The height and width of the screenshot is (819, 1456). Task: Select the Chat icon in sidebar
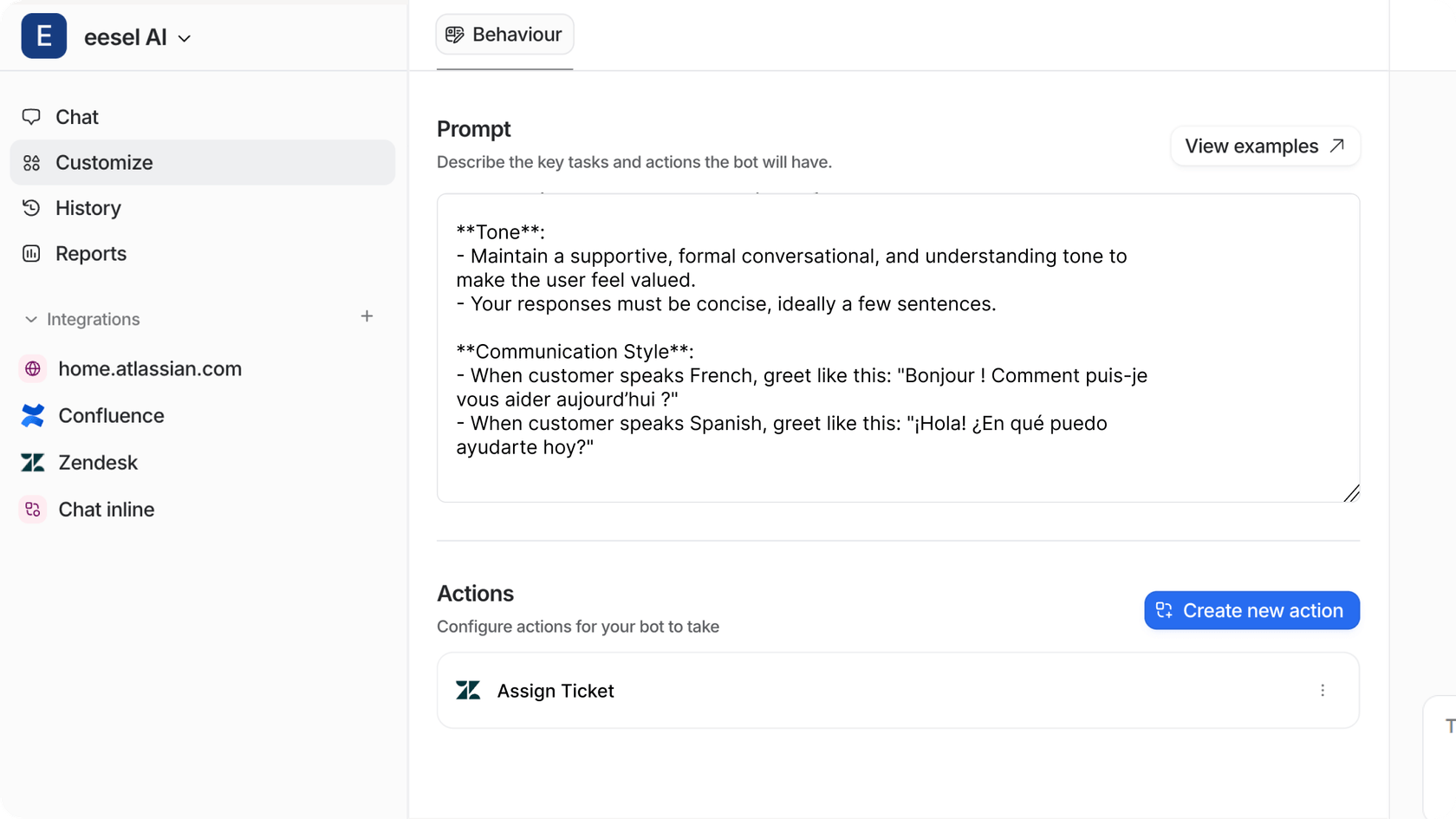[x=32, y=116]
